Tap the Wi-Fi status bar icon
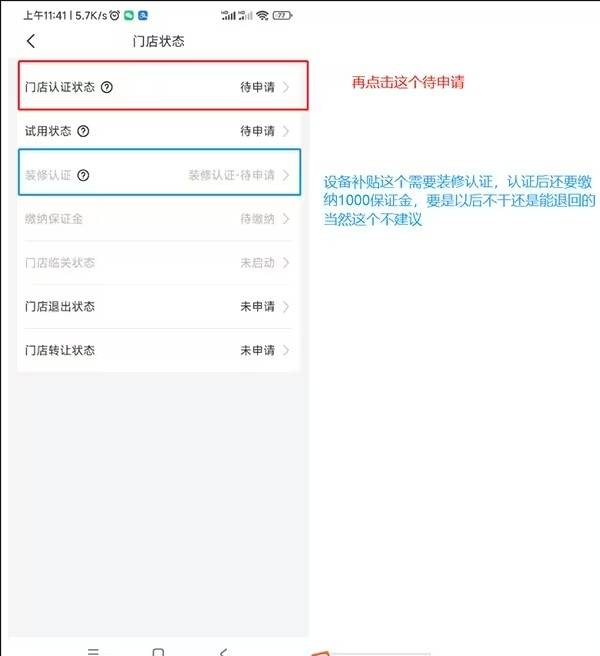 263,15
